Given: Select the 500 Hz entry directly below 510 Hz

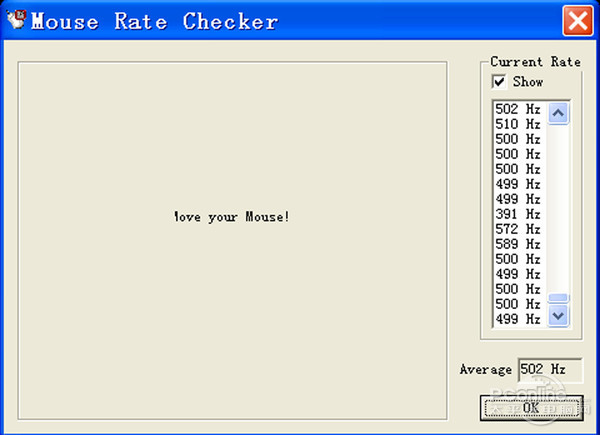Looking at the screenshot, I should click(x=518, y=139).
